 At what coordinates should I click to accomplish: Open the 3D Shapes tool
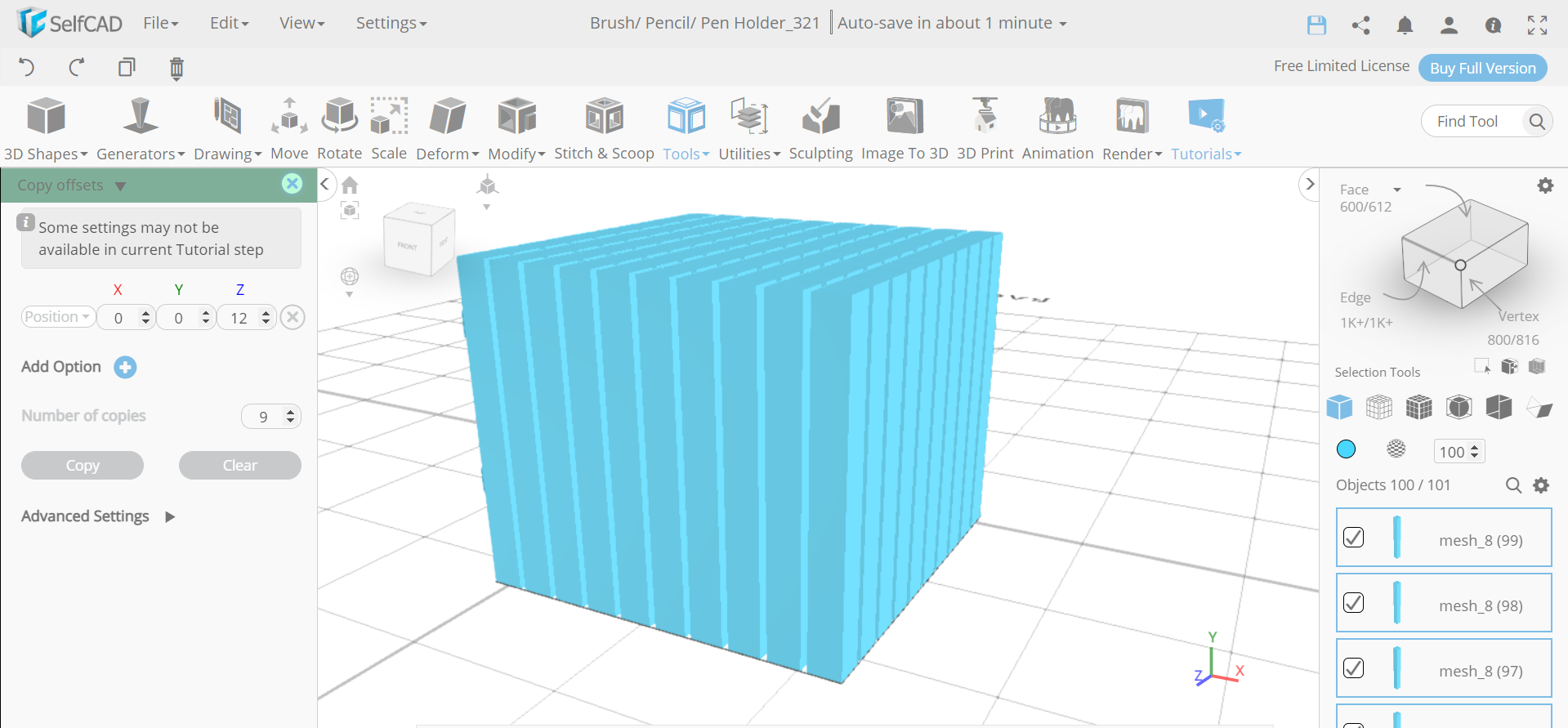(46, 128)
